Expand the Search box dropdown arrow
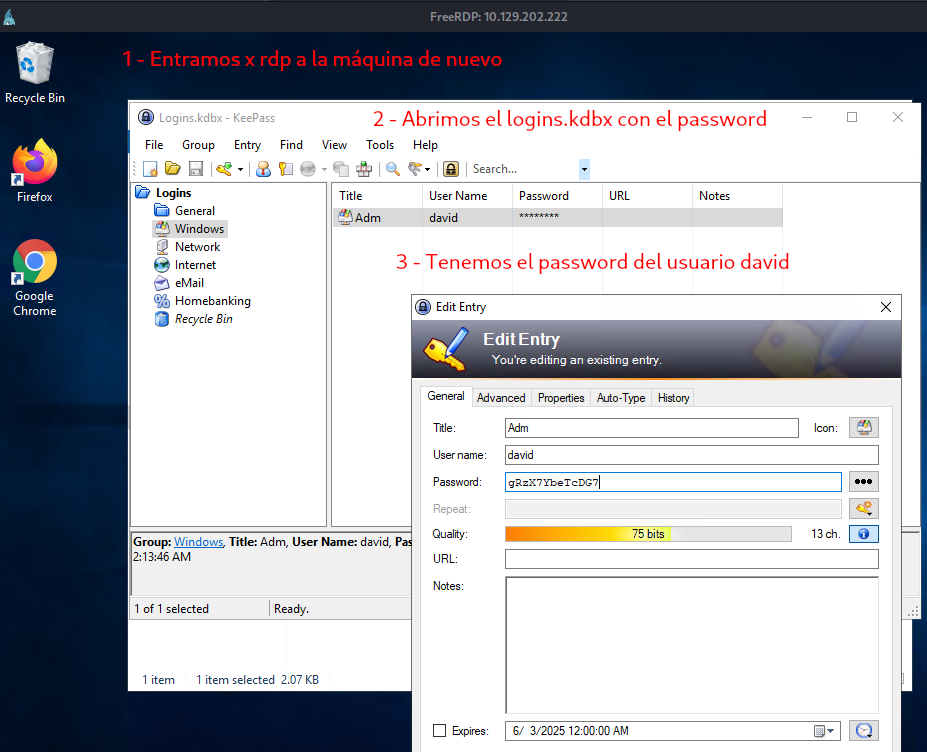Image resolution: width=927 pixels, height=752 pixels. 584,169
